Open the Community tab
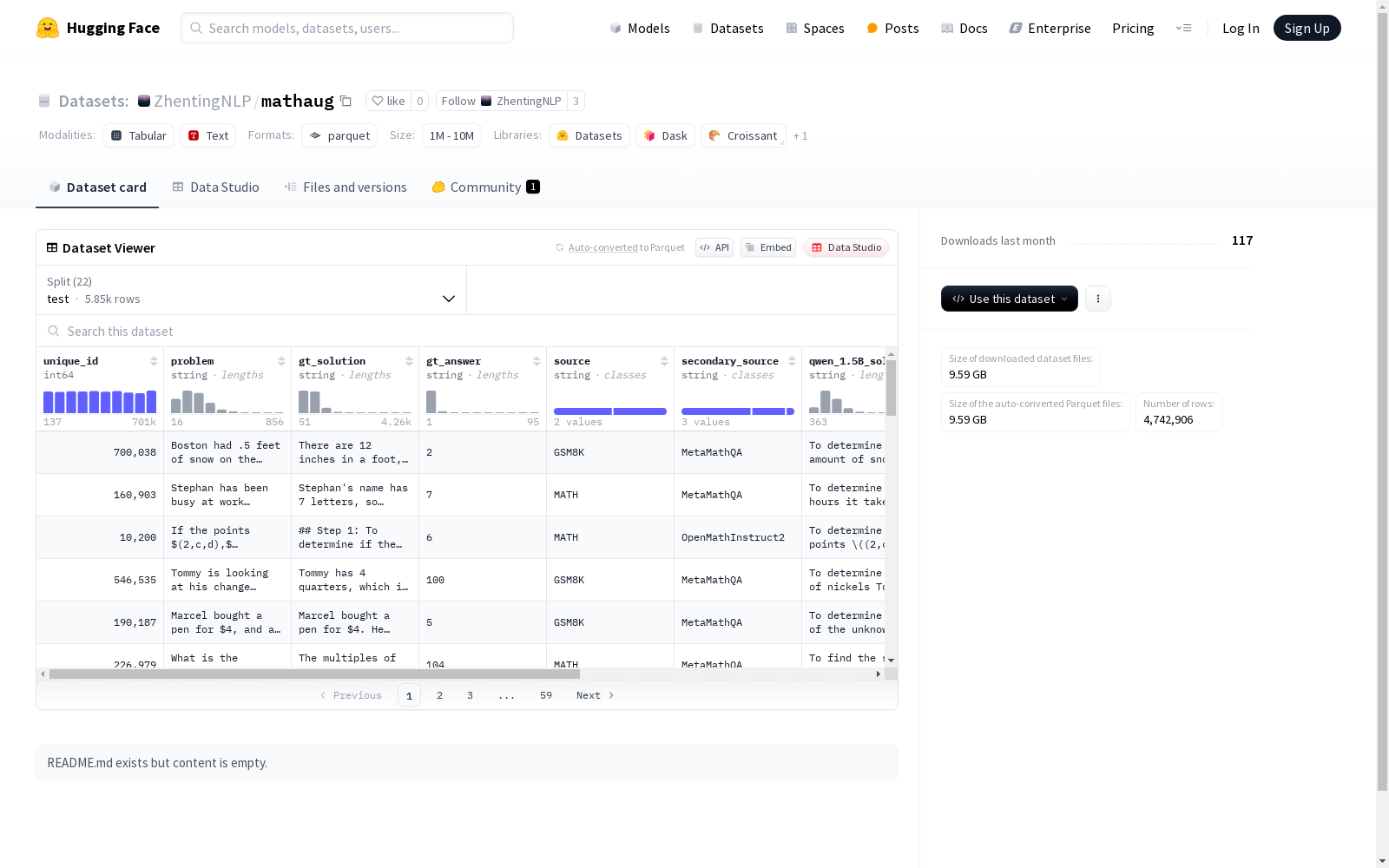Viewport: 1389px width, 868px height. [x=486, y=187]
